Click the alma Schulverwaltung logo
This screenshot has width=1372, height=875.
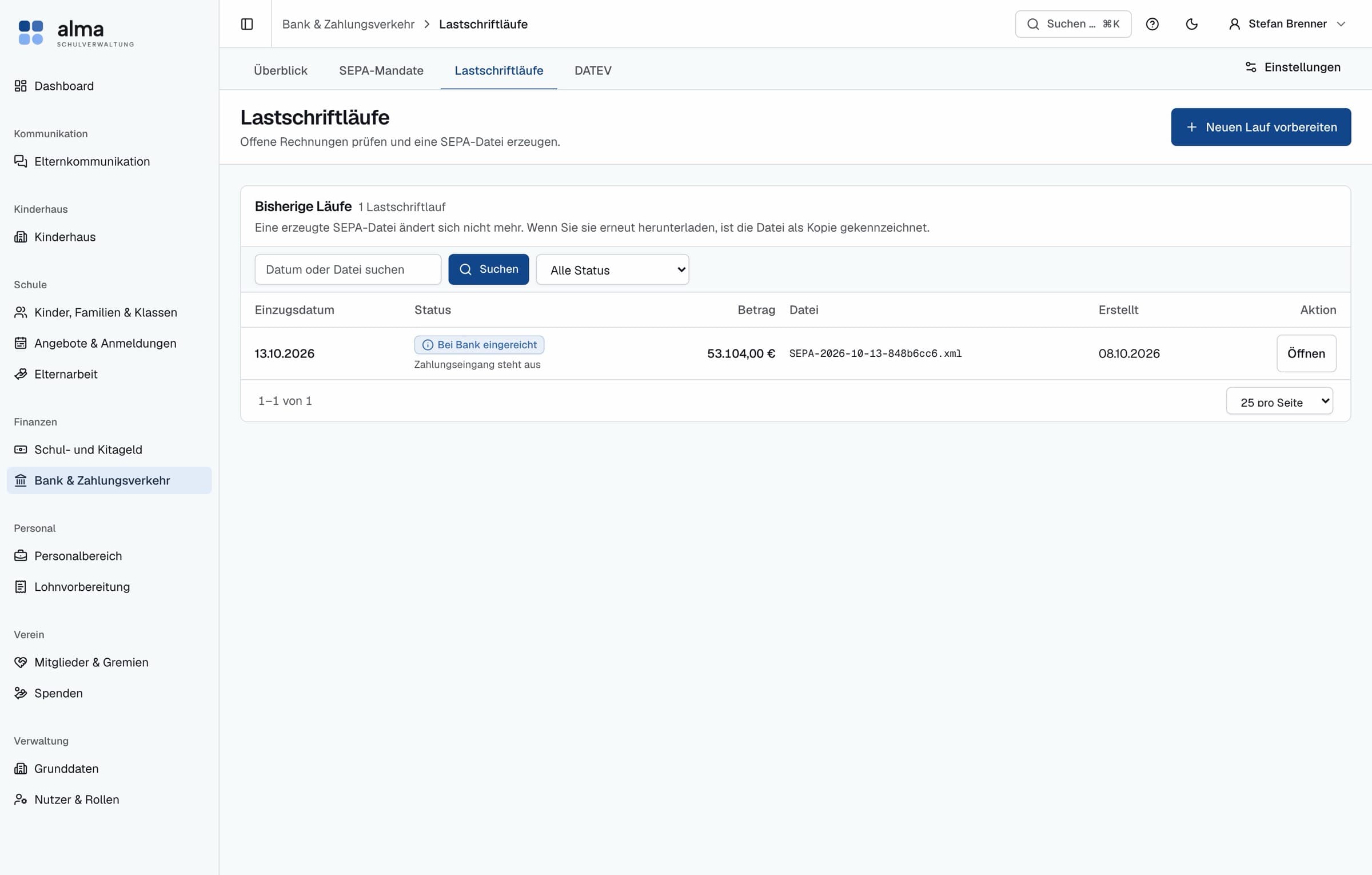click(76, 33)
